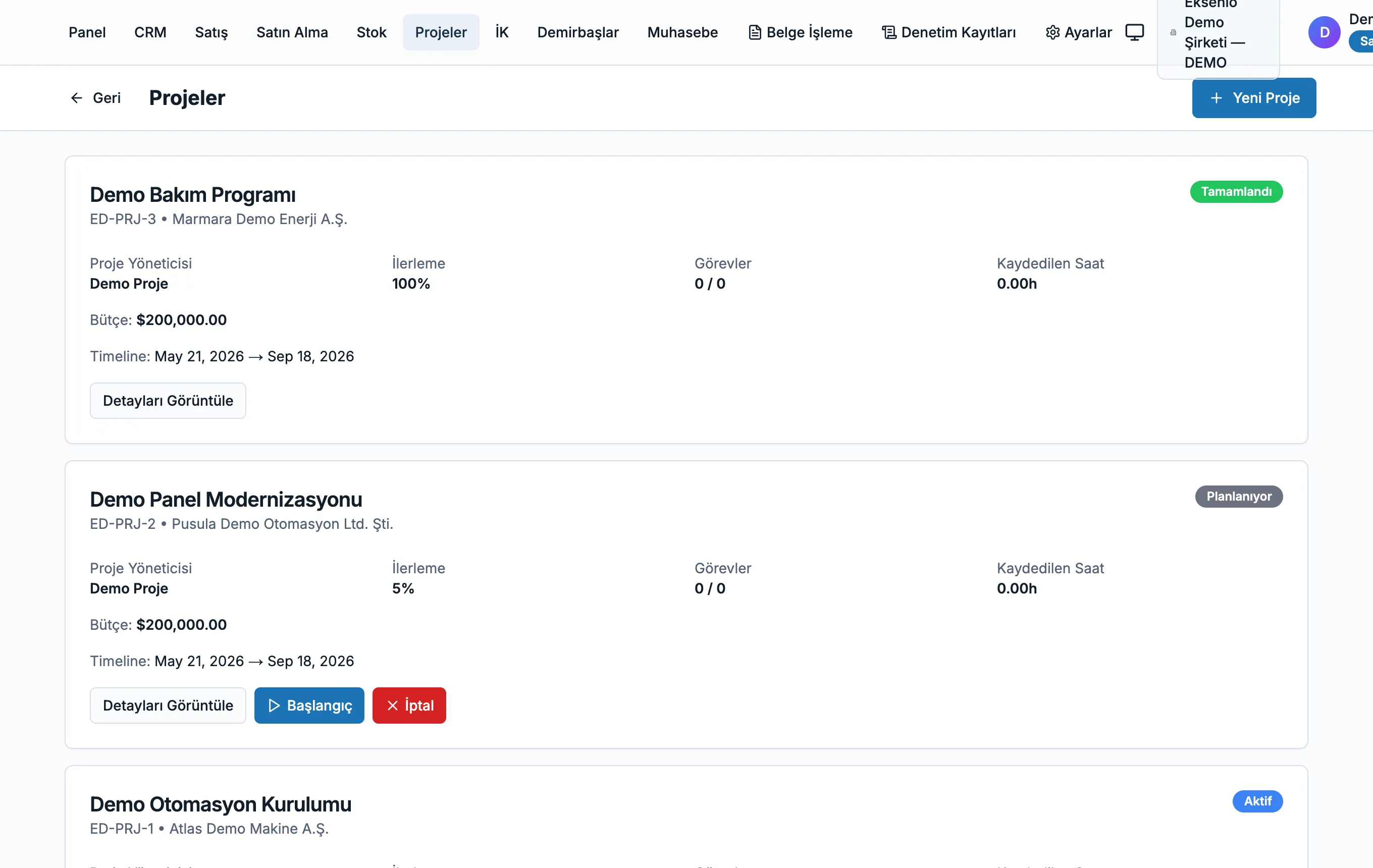This screenshot has height=868, width=1373.
Task: Expand the Eksenio Demo Şirketi company selector
Action: coord(1218,33)
